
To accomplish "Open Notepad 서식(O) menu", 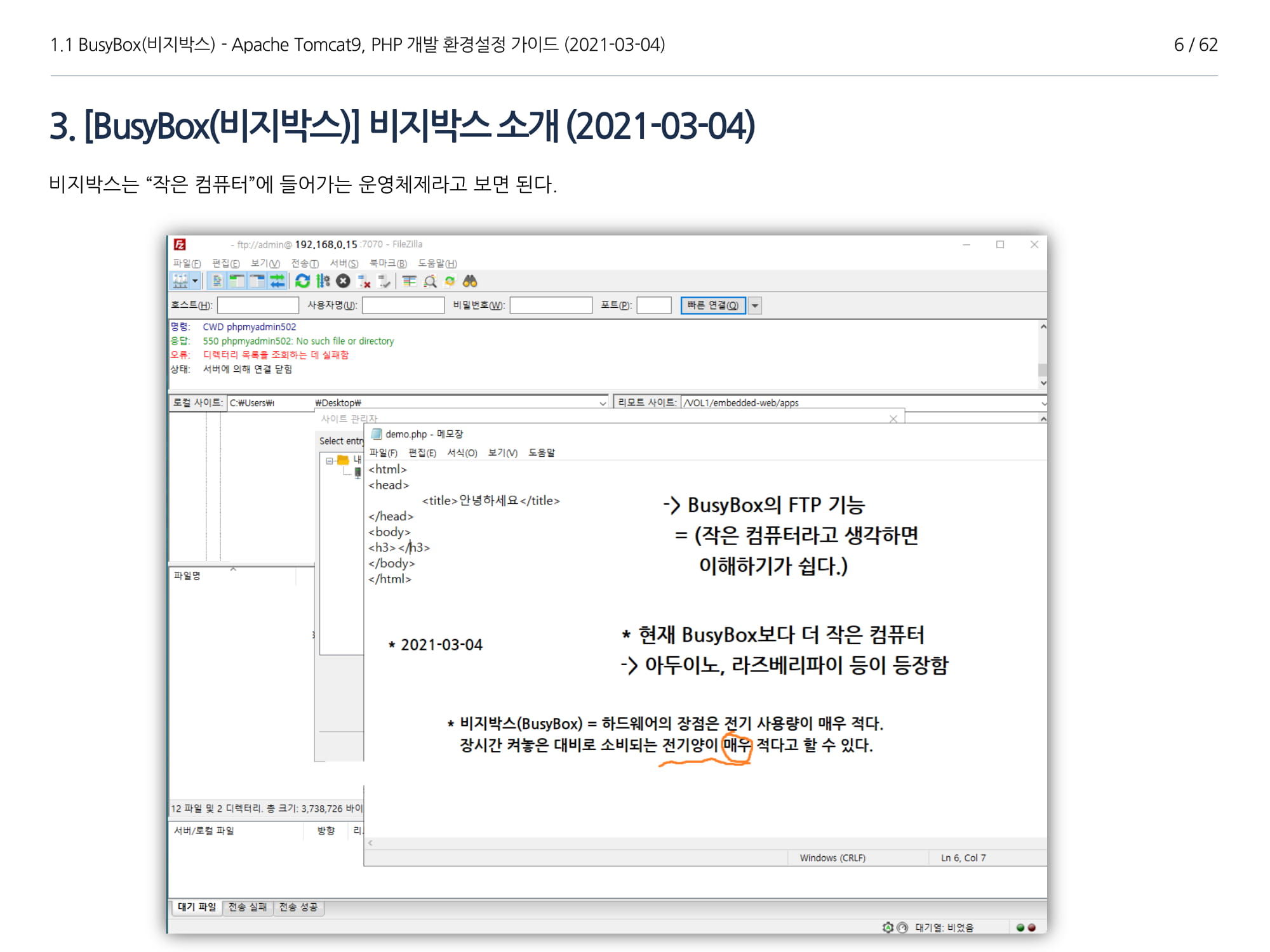I will (462, 453).
